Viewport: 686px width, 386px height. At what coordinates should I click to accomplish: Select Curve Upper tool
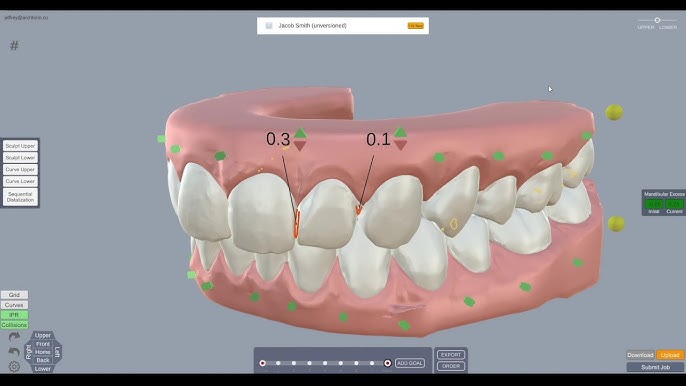click(x=21, y=169)
